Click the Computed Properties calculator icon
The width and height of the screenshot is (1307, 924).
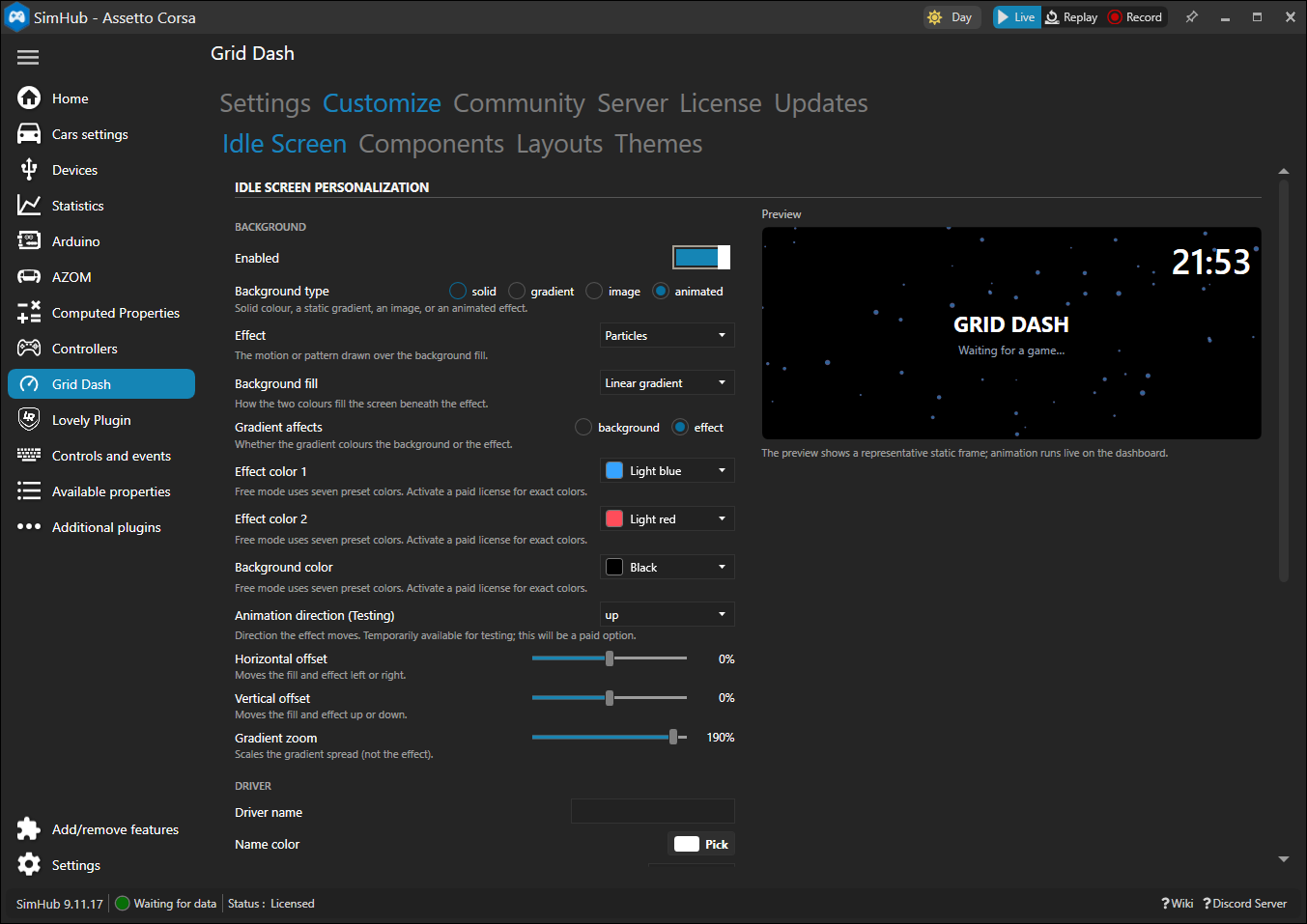coord(29,312)
